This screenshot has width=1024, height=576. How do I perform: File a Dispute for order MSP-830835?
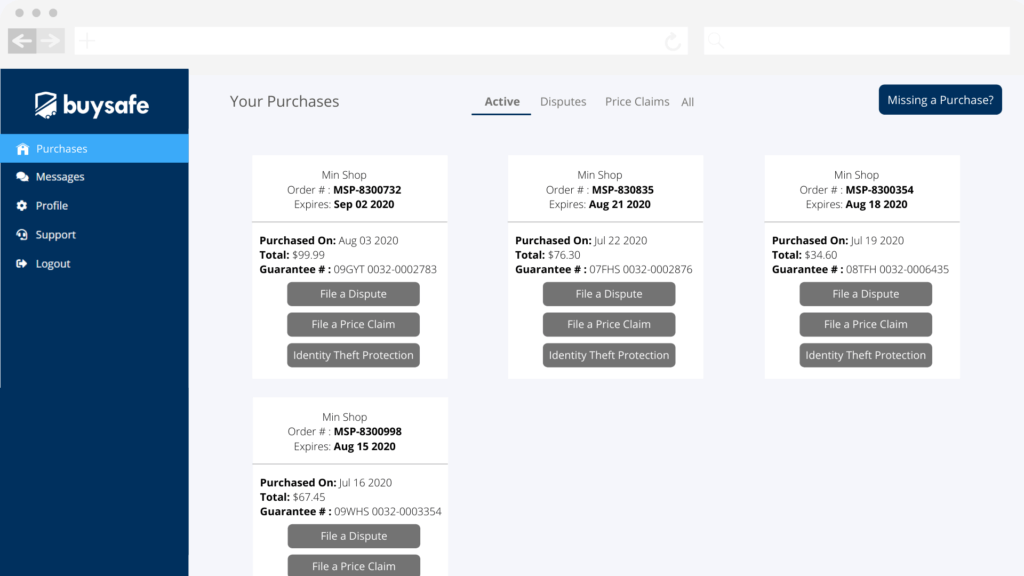pos(609,294)
